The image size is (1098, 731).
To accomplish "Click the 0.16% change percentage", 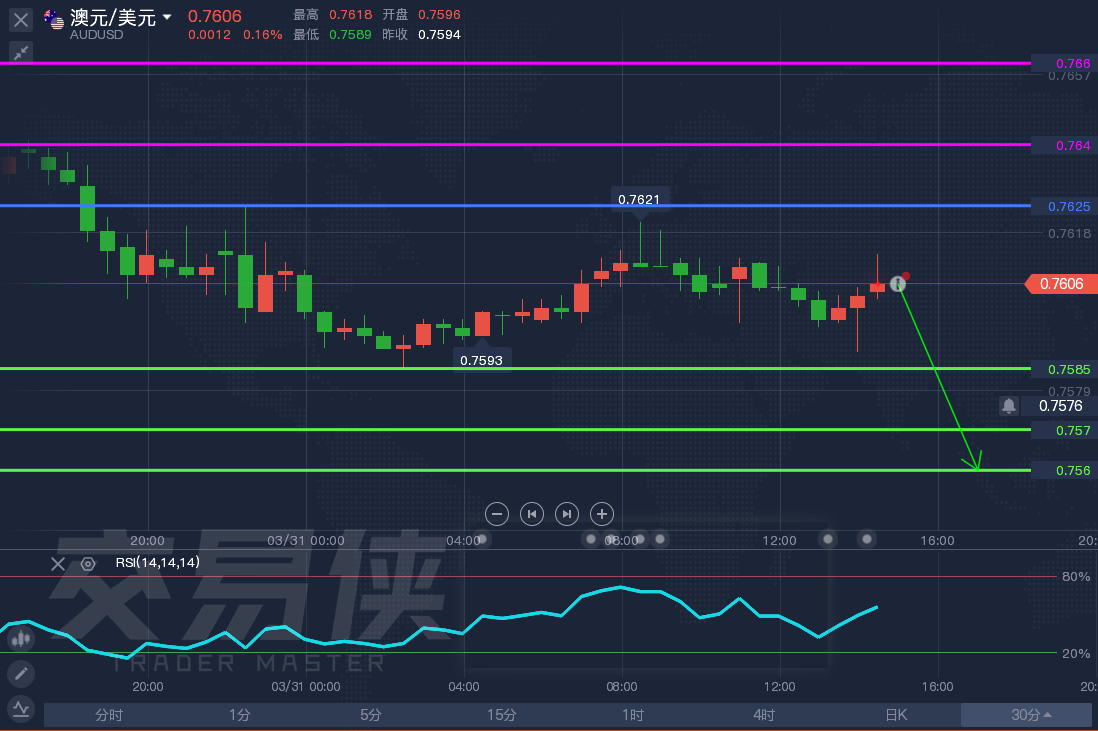I will pyautogui.click(x=263, y=34).
